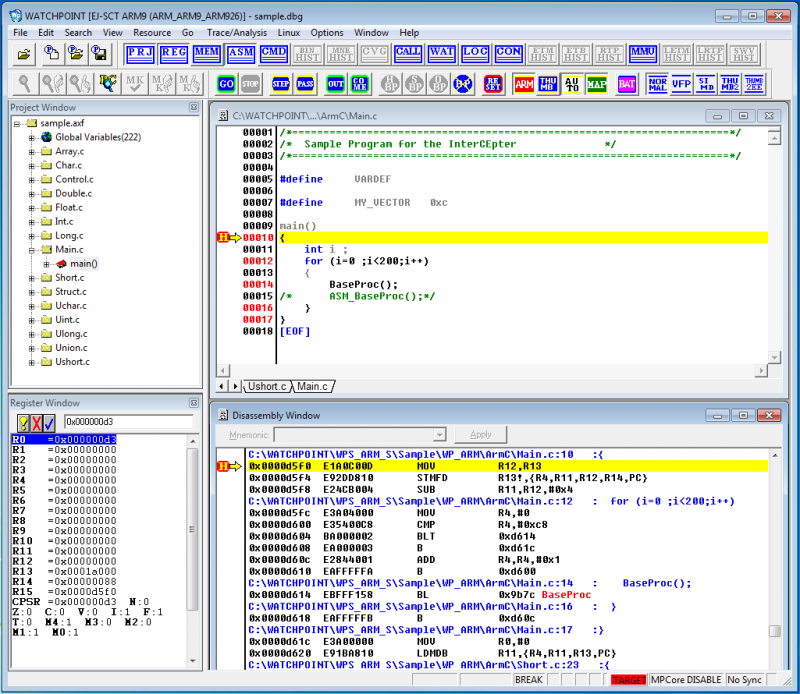Toggle the NORMAL register view button
800x694 pixels.
[658, 84]
